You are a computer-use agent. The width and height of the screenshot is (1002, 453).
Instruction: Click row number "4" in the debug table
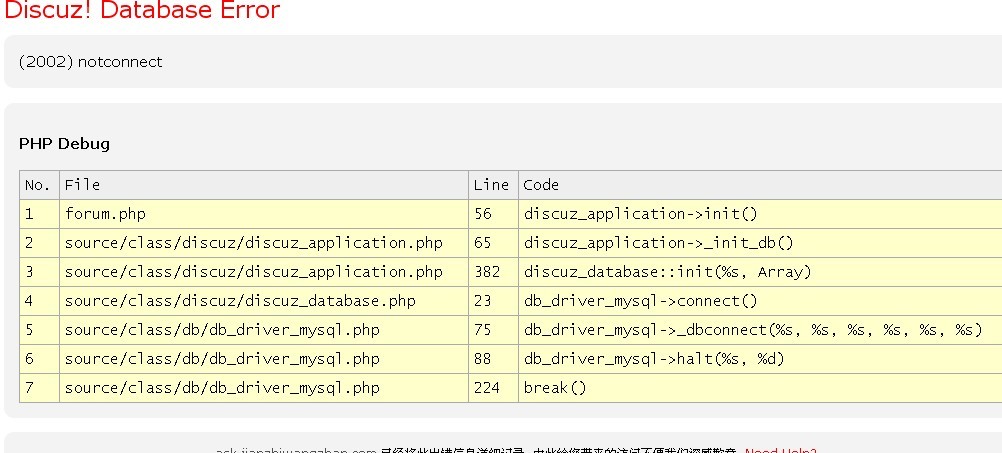tap(39, 301)
